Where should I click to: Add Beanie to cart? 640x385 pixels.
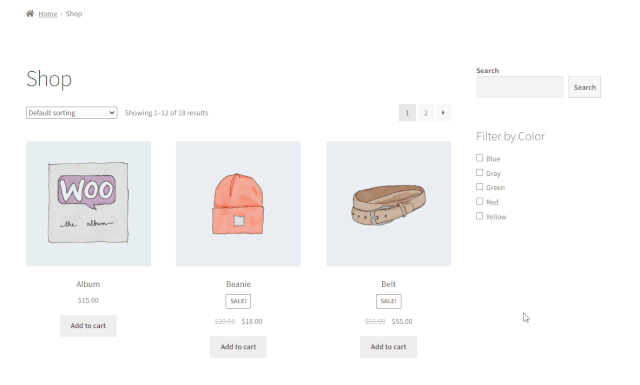click(238, 347)
